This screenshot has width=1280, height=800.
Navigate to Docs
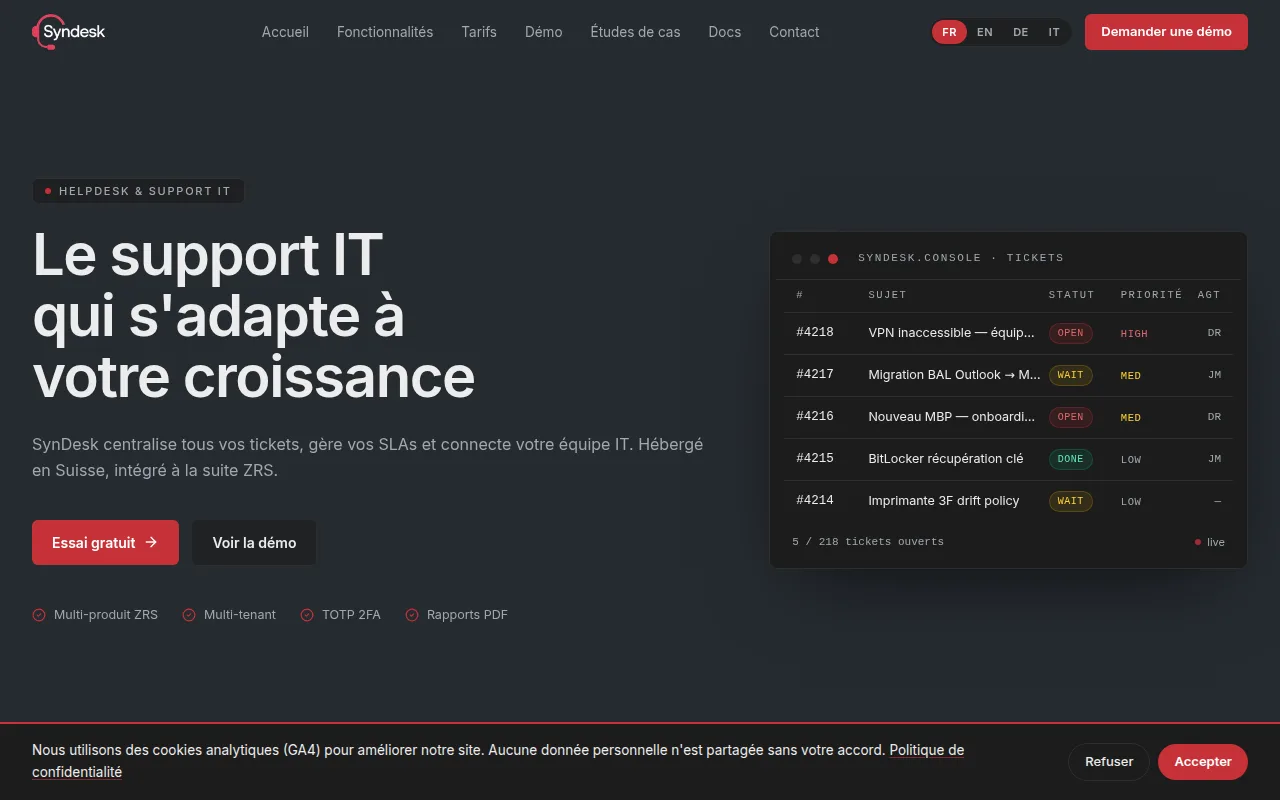tap(725, 32)
